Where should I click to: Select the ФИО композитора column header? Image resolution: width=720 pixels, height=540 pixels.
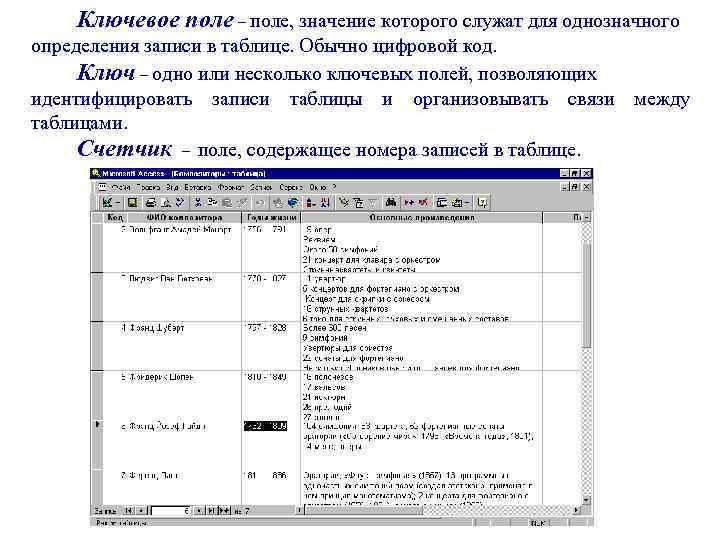click(184, 218)
